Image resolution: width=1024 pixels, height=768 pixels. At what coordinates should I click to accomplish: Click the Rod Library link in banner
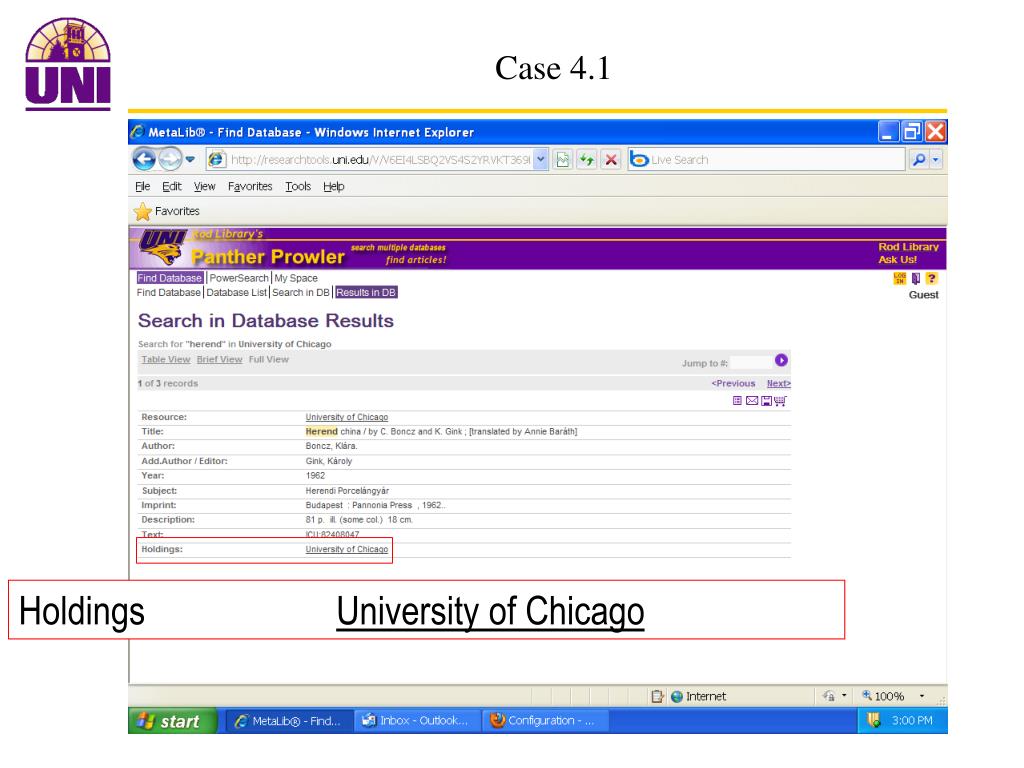[908, 247]
